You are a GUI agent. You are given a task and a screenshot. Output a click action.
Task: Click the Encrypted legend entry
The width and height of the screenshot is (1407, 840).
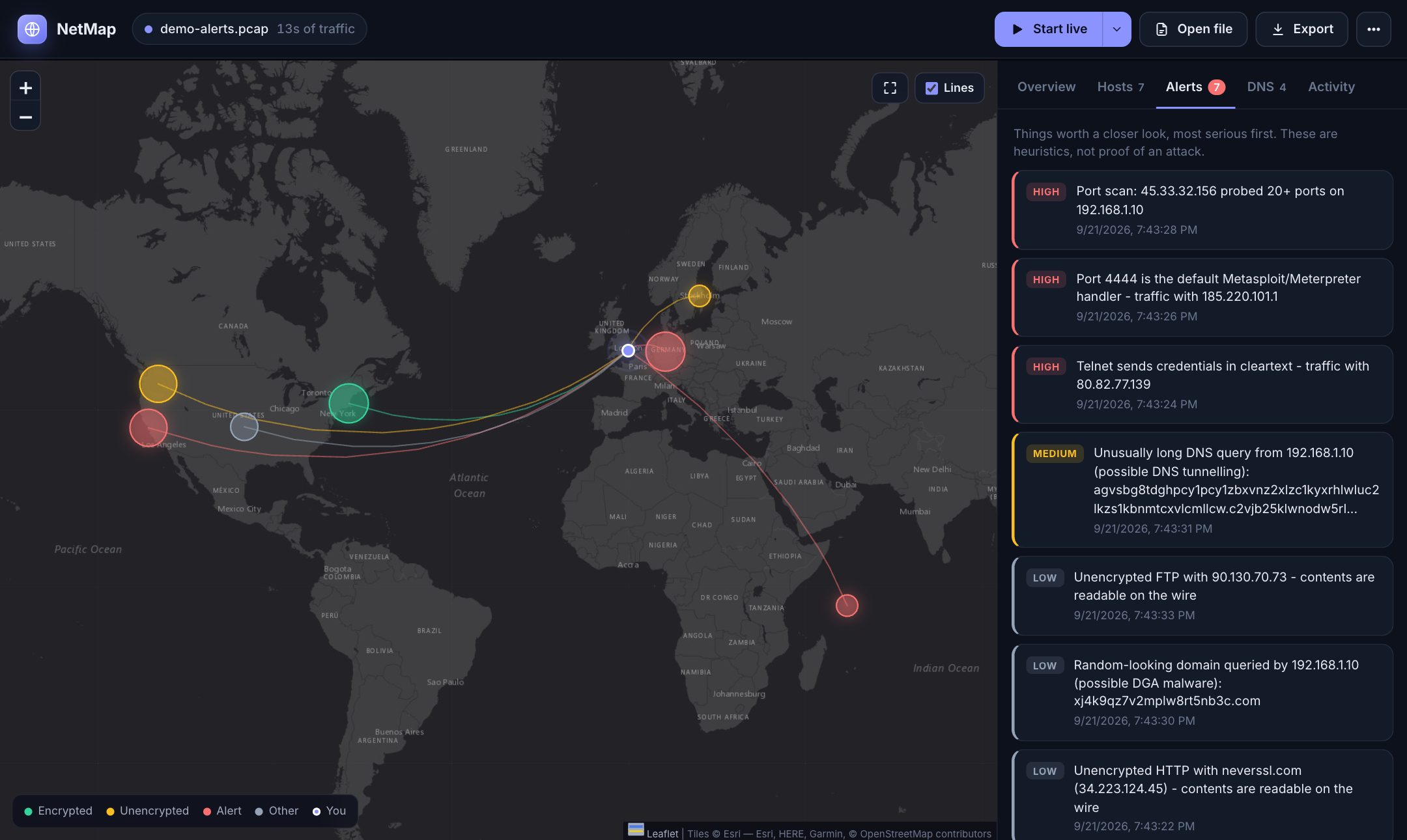tap(59, 811)
